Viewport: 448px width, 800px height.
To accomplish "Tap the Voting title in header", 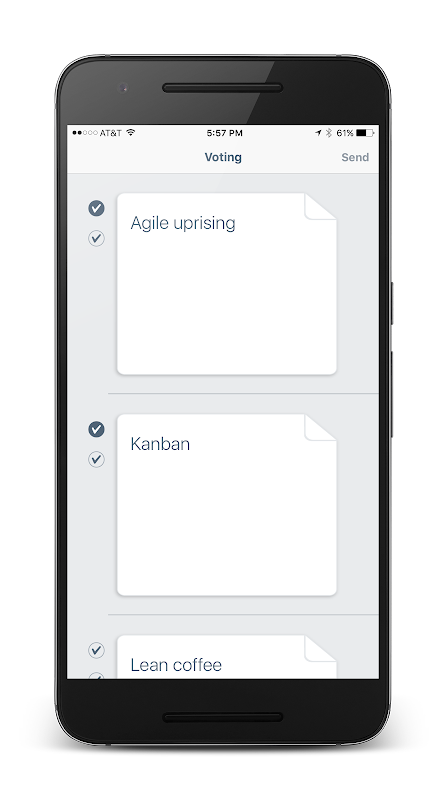I will pos(223,157).
